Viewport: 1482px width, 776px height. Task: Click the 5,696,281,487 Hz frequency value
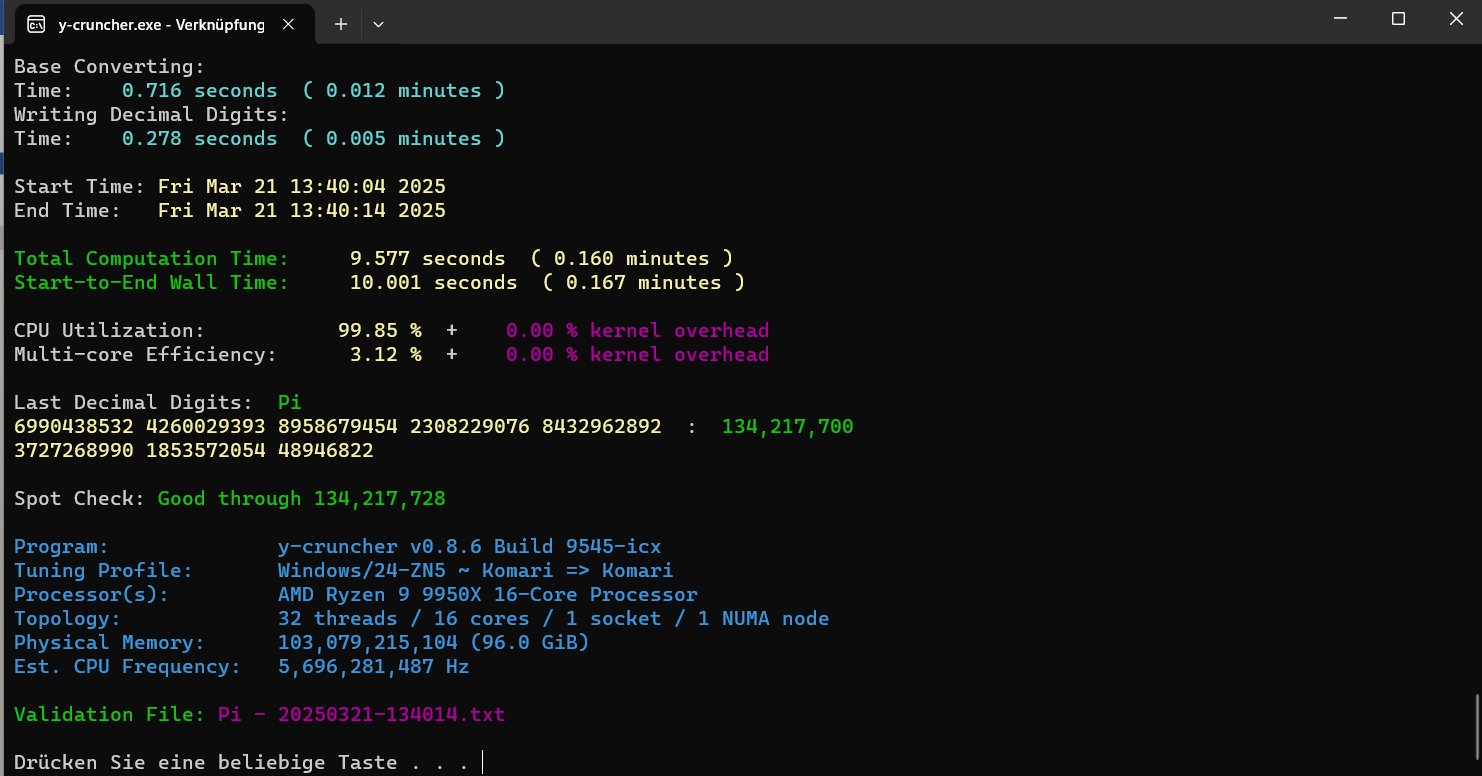click(373, 666)
